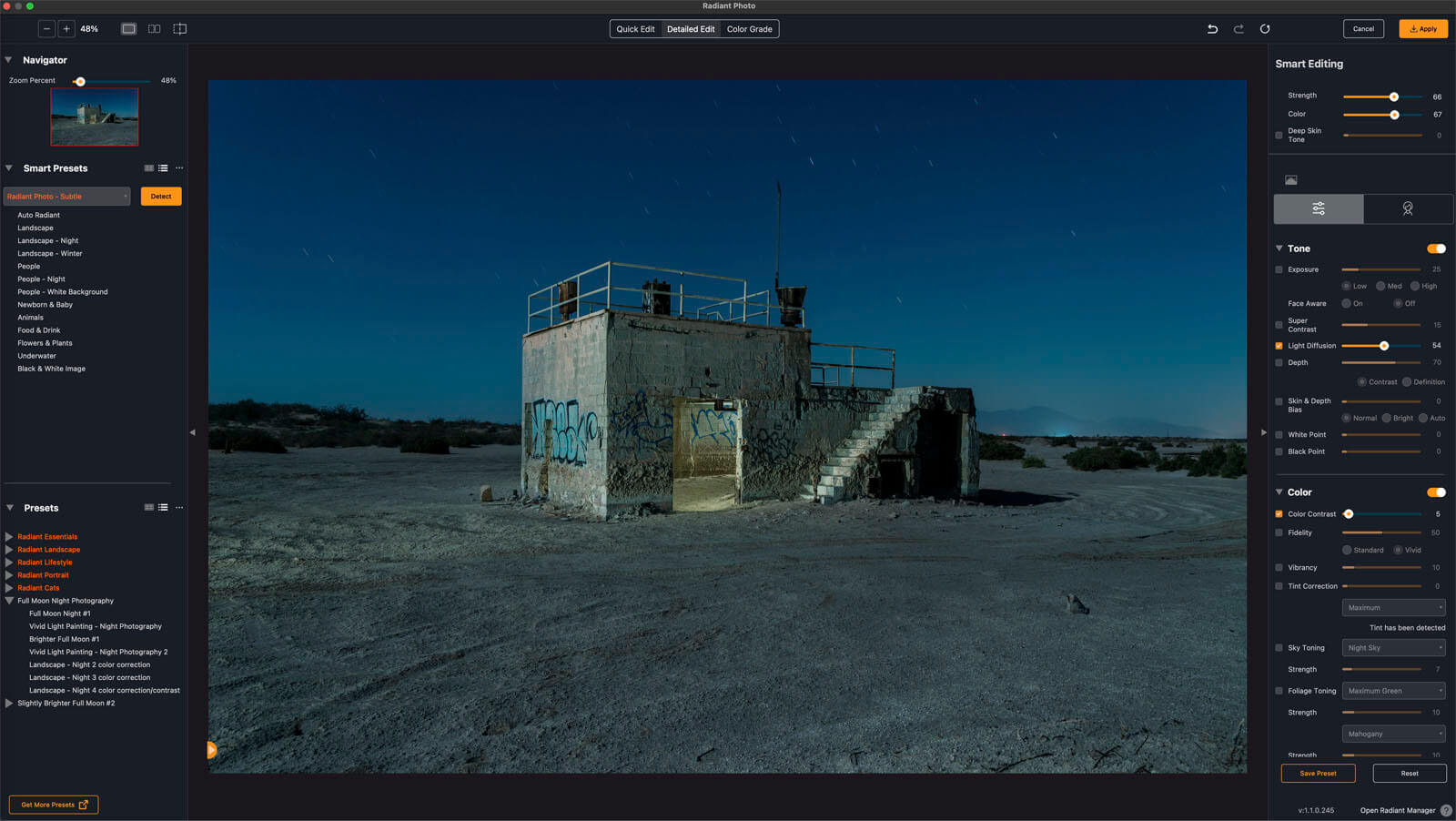Switch to the Quick Edit tab
The width and height of the screenshot is (1456, 821).
(635, 29)
